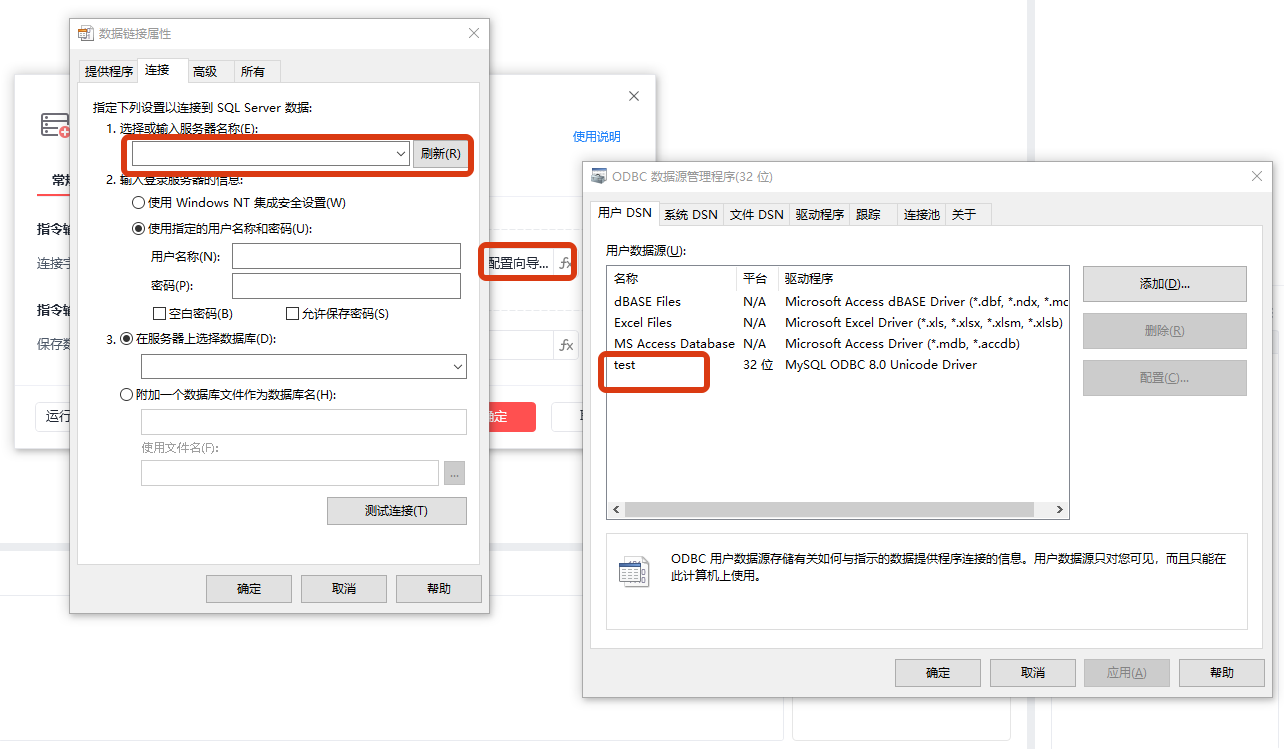Image resolution: width=1284 pixels, height=749 pixels.
Task: Enable the 空白密码 checkbox
Action: point(159,314)
